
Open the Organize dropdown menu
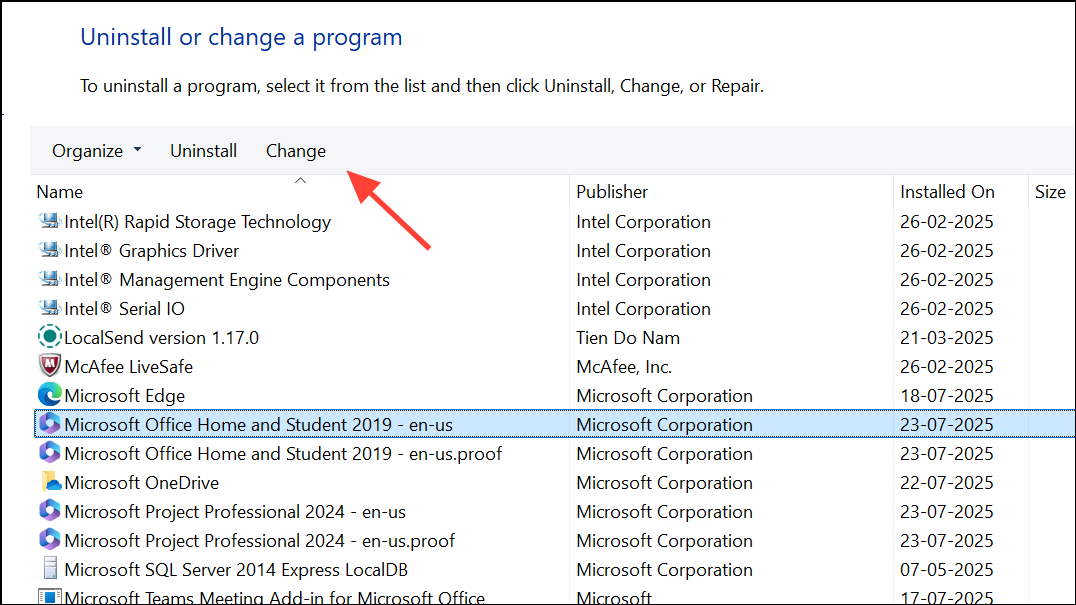click(x=95, y=150)
